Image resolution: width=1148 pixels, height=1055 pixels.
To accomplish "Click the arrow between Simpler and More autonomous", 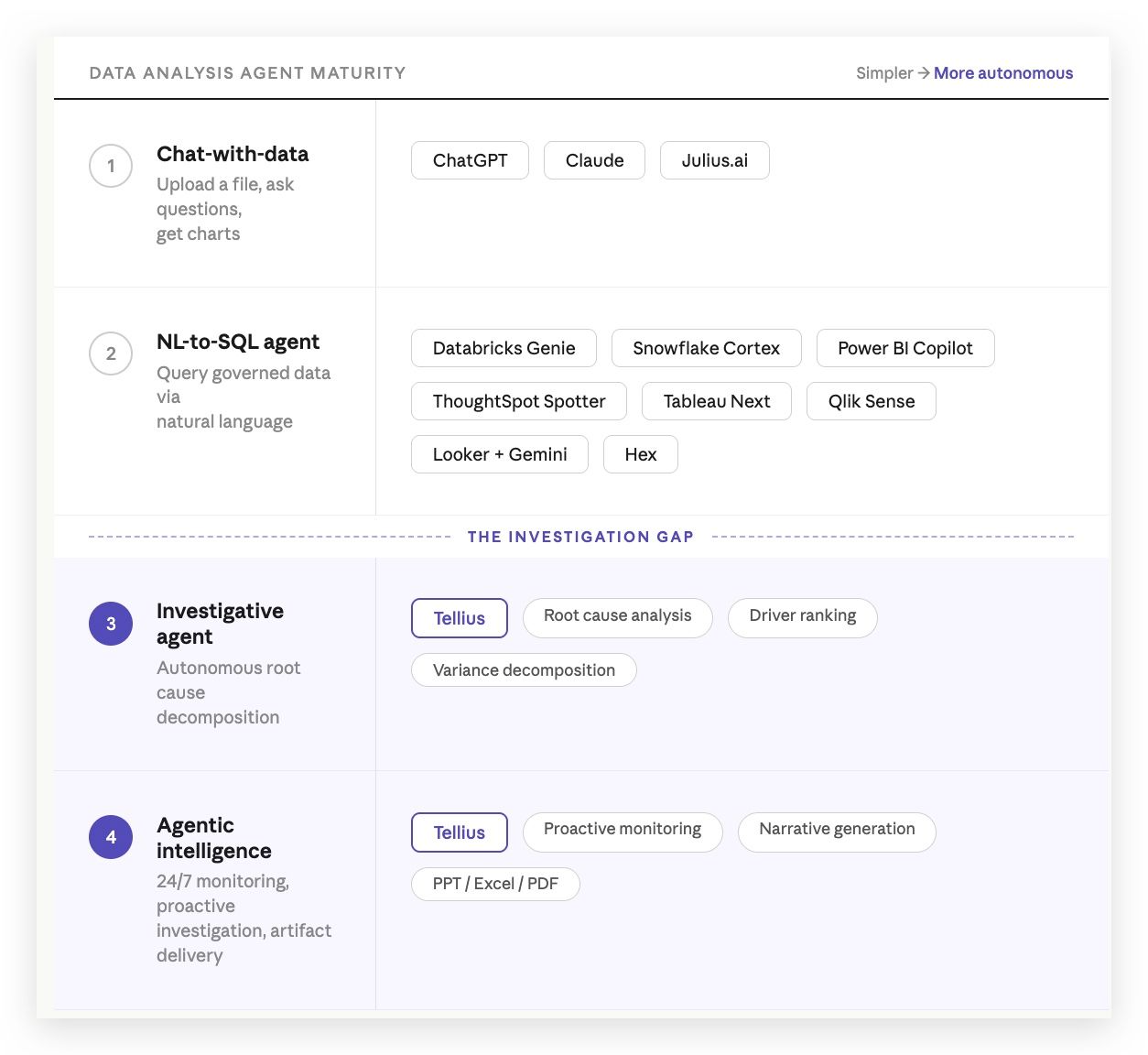I will pyautogui.click(x=924, y=73).
